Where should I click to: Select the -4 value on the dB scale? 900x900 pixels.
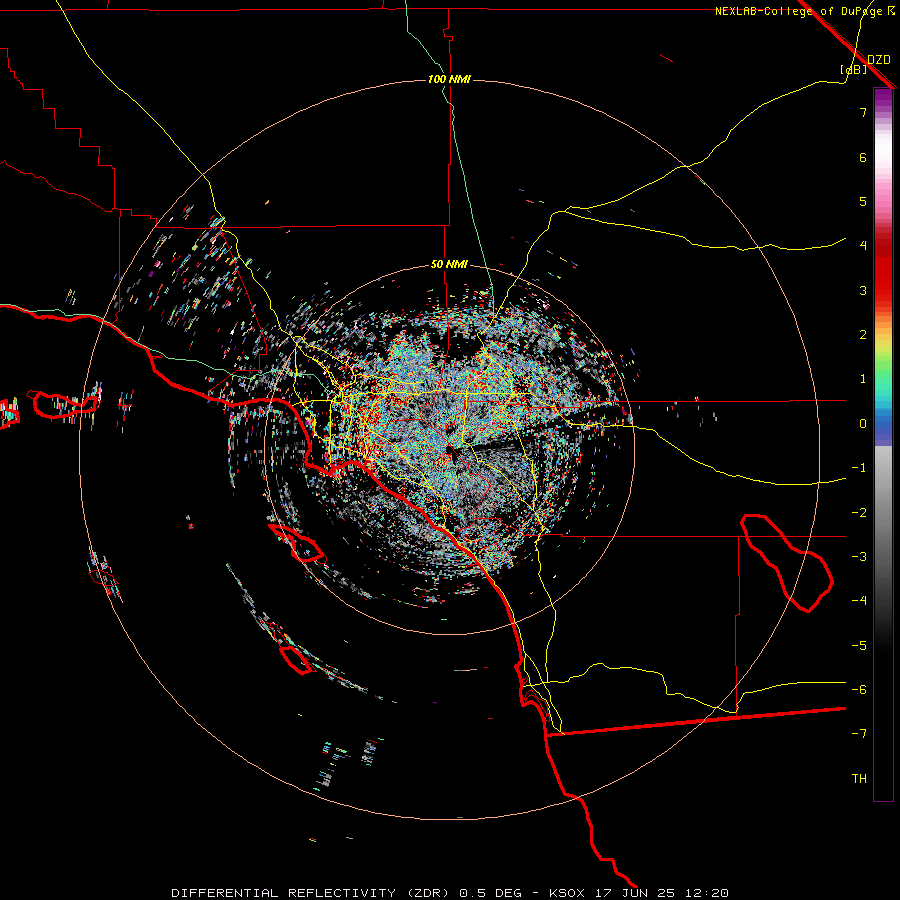point(859,601)
